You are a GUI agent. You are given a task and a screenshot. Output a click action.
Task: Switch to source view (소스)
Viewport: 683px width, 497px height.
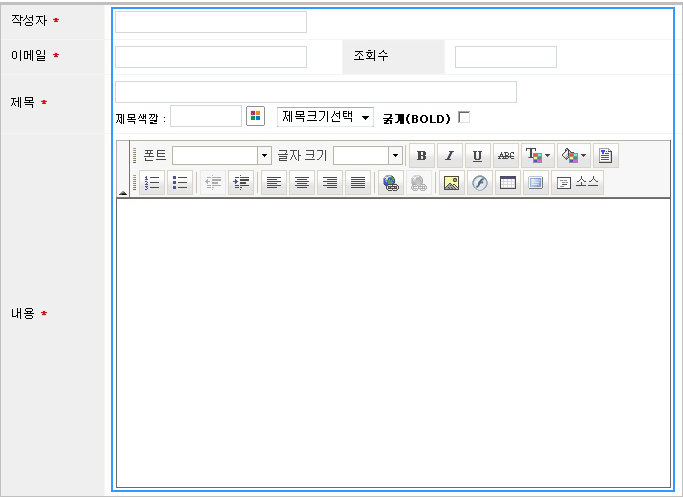(x=577, y=183)
